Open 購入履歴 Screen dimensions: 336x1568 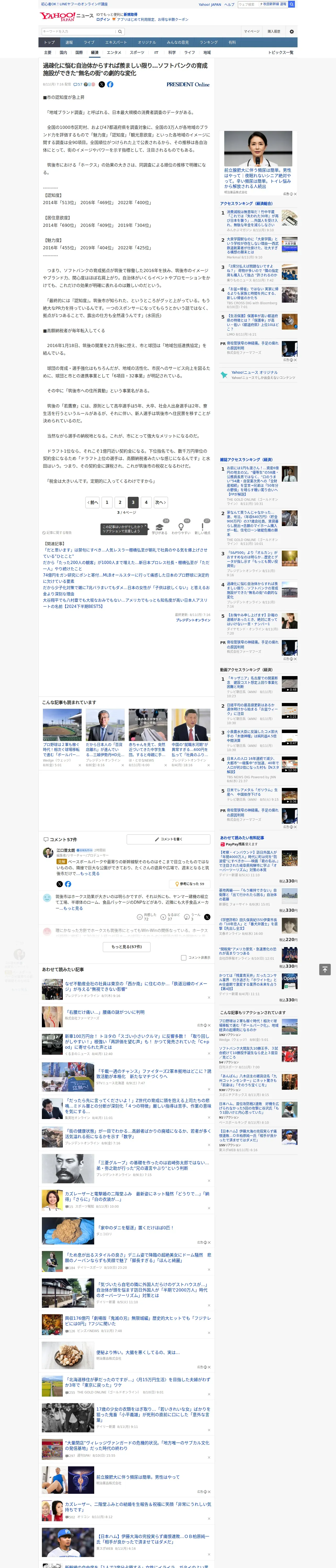click(274, 31)
